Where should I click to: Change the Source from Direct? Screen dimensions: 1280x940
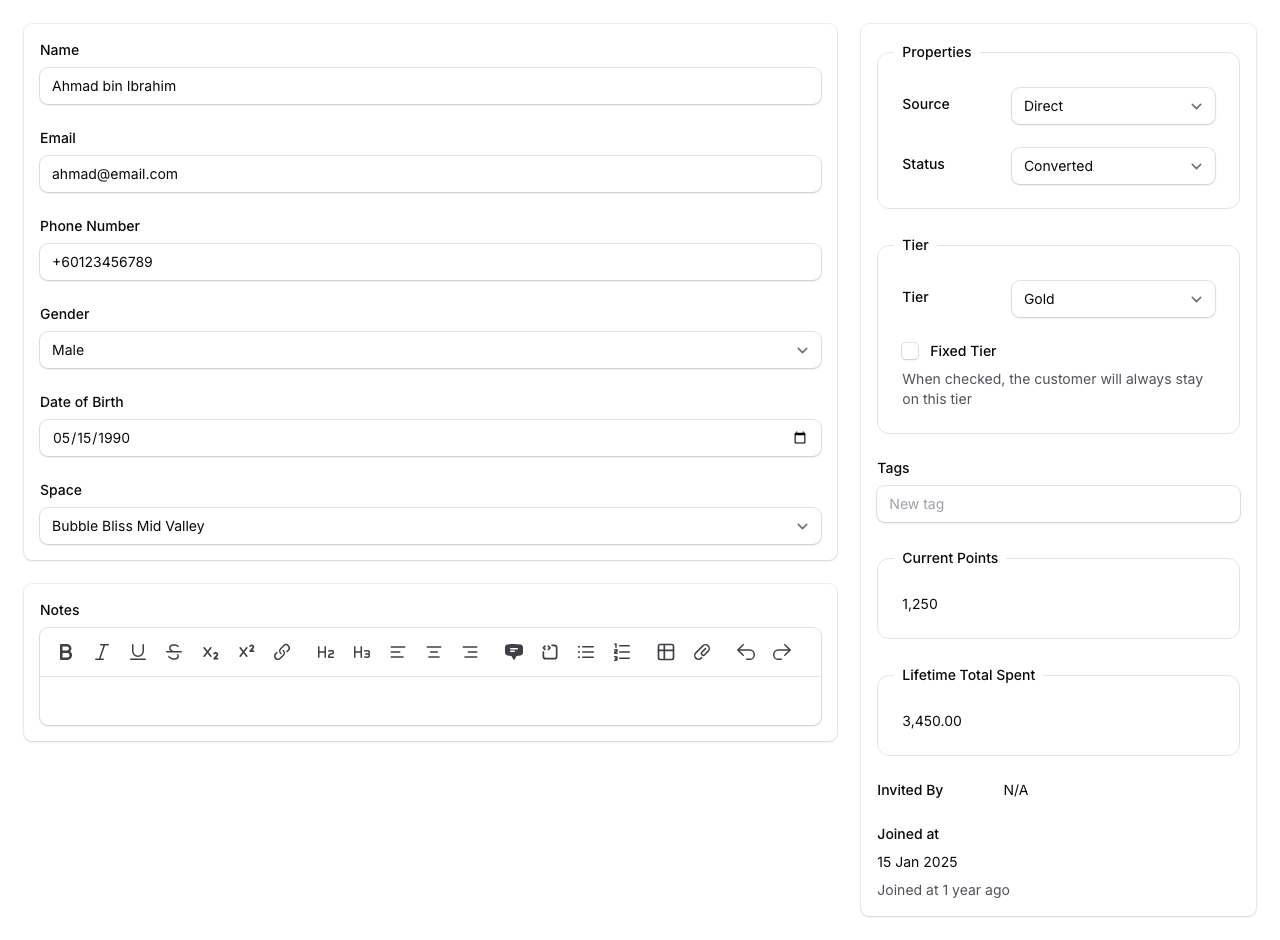coord(1113,106)
